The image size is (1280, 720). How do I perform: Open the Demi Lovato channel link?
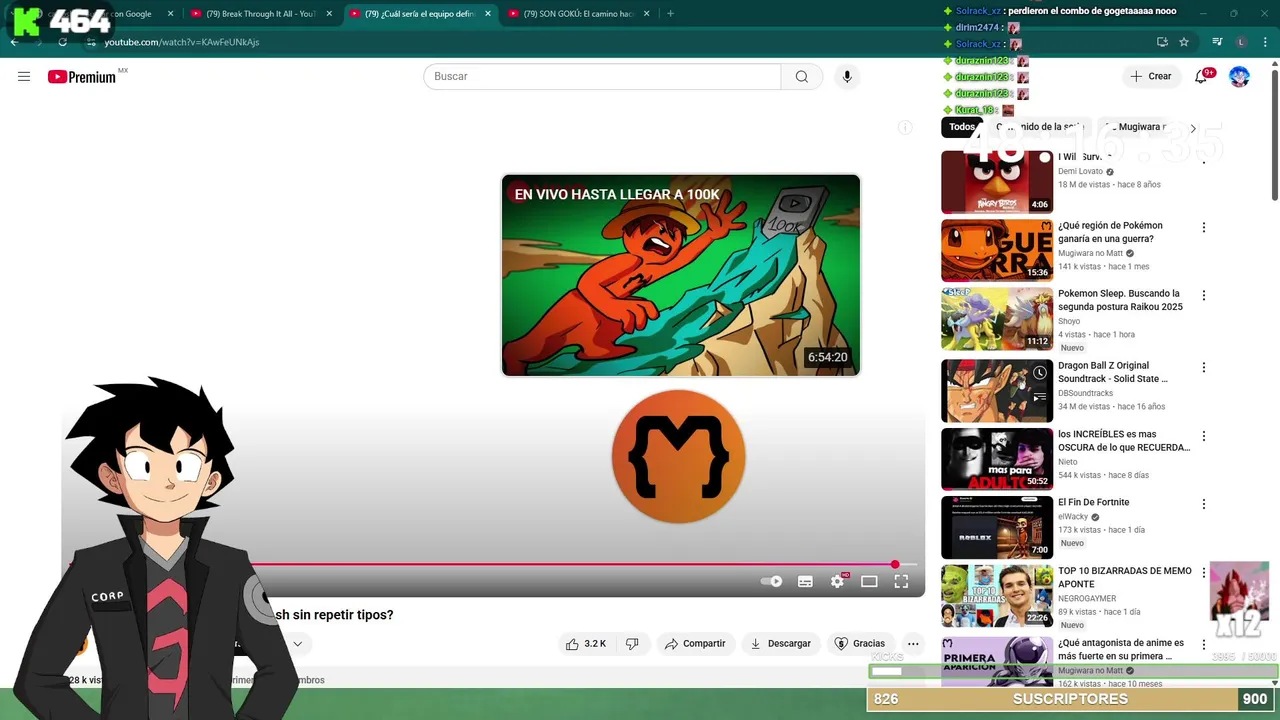[x=1080, y=171]
